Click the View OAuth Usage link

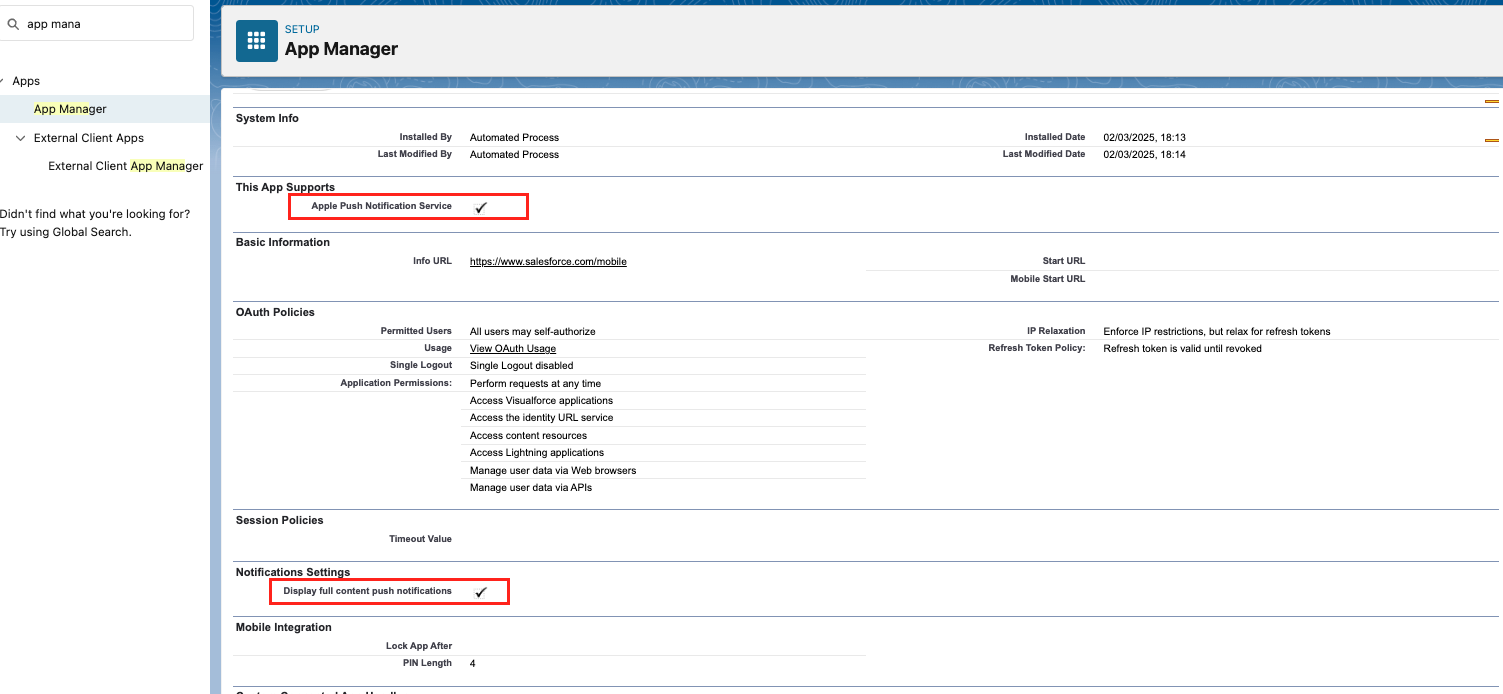[x=512, y=349]
